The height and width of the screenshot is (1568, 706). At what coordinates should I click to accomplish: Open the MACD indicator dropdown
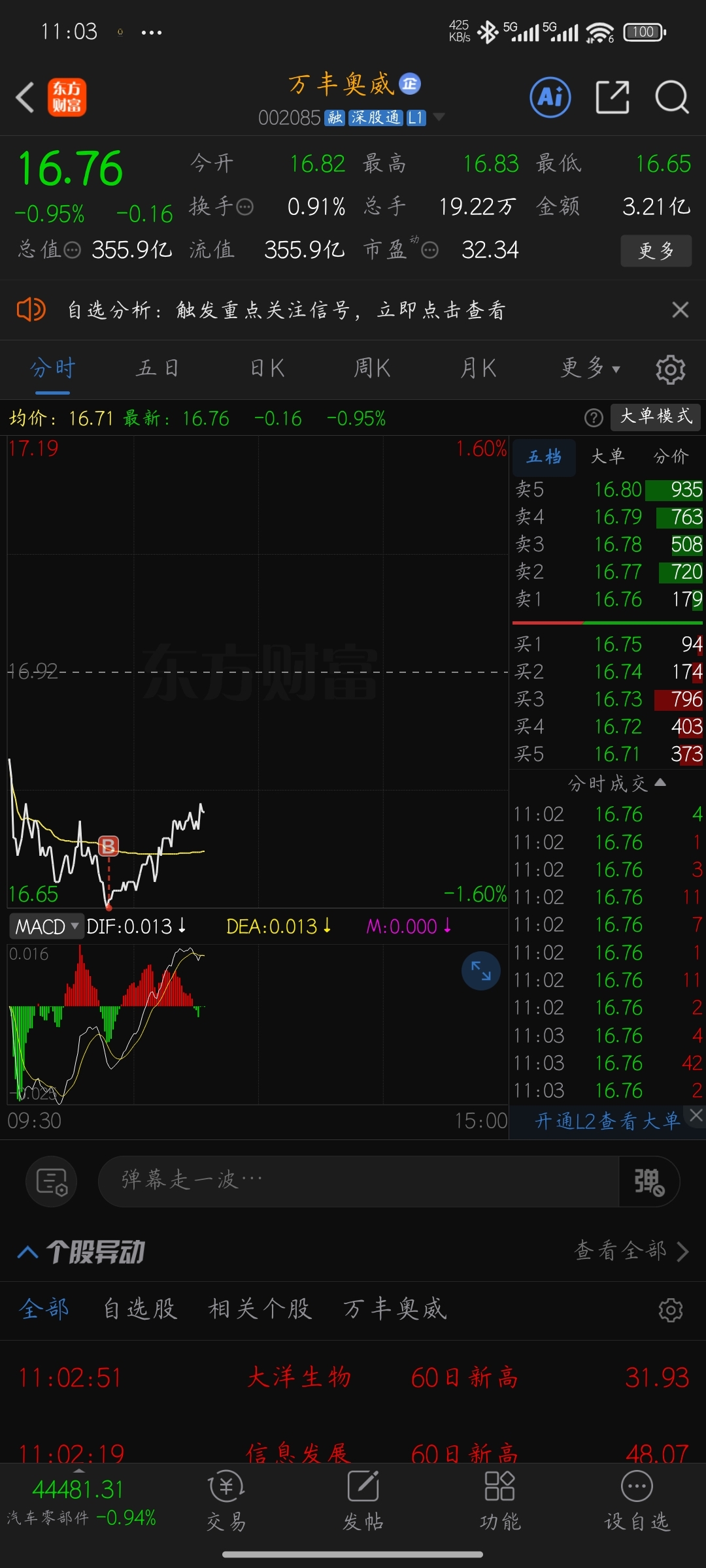pyautogui.click(x=46, y=926)
